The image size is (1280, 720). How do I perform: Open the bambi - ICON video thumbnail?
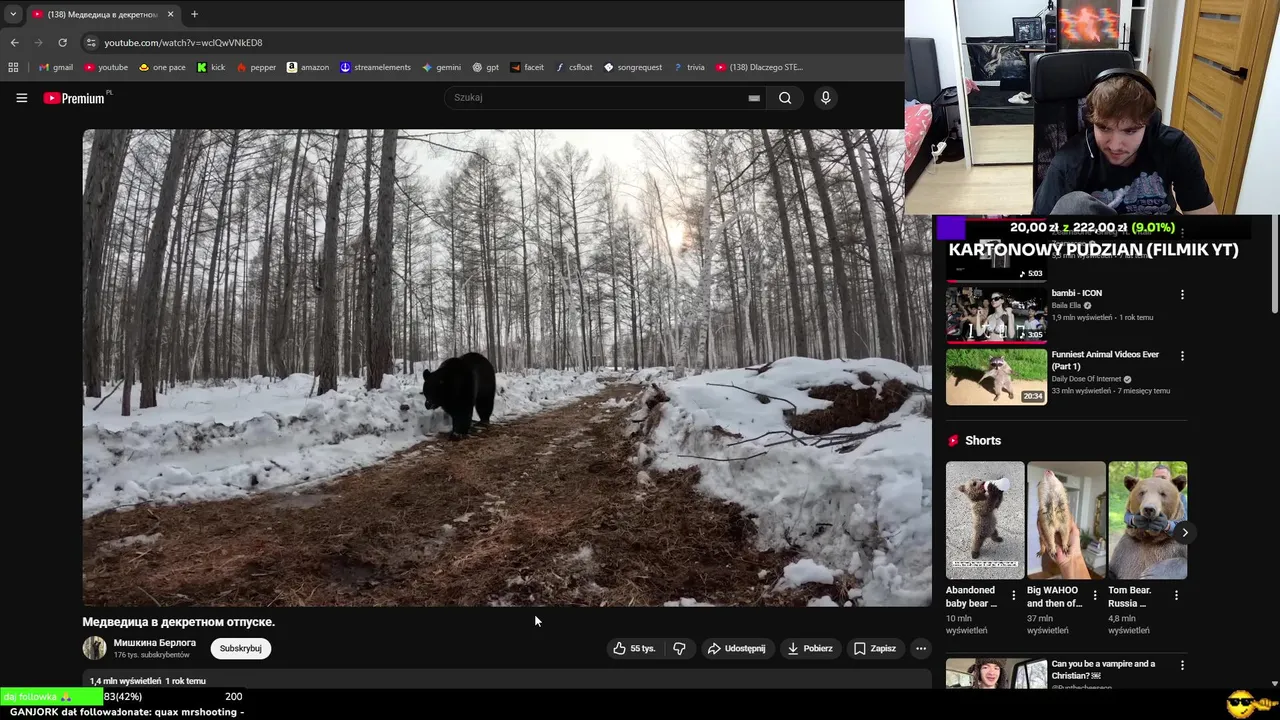[x=996, y=314]
